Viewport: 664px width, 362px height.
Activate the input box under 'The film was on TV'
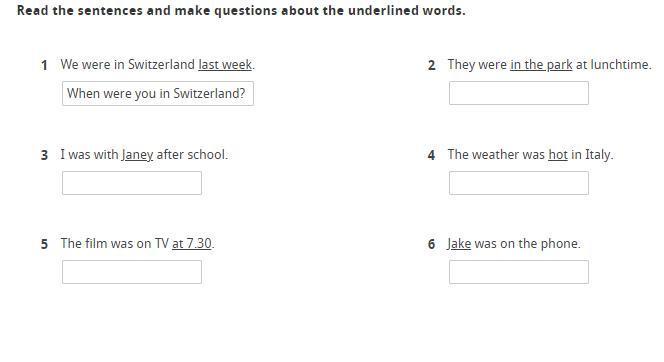pos(132,272)
